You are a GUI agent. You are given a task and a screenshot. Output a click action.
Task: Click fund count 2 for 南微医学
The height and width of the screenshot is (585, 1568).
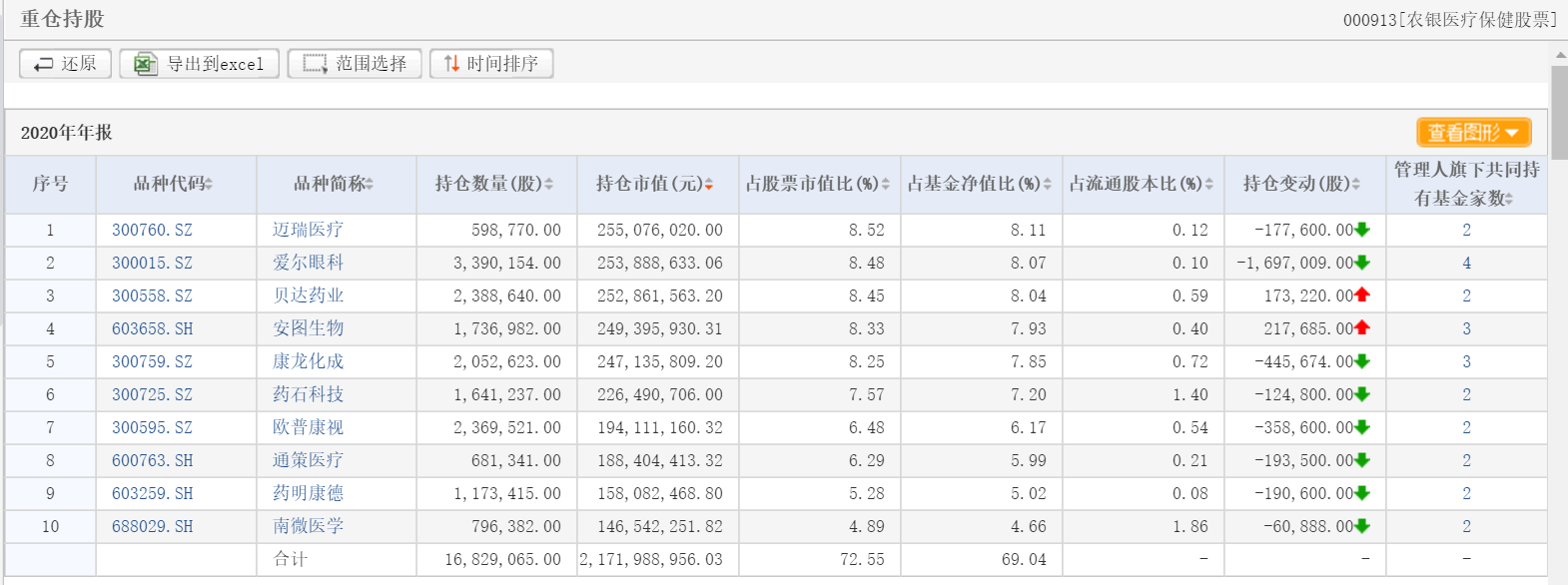(x=1466, y=527)
